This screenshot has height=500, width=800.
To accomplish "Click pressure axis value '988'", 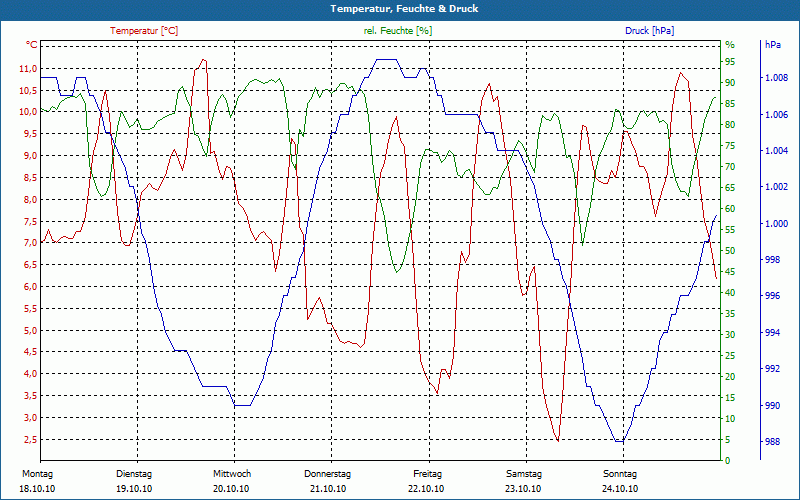I will click(773, 442).
